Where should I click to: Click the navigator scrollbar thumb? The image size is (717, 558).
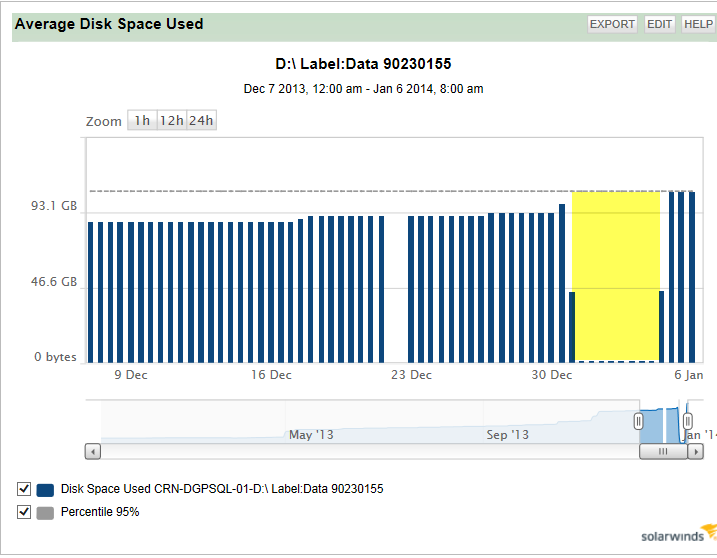[x=663, y=452]
